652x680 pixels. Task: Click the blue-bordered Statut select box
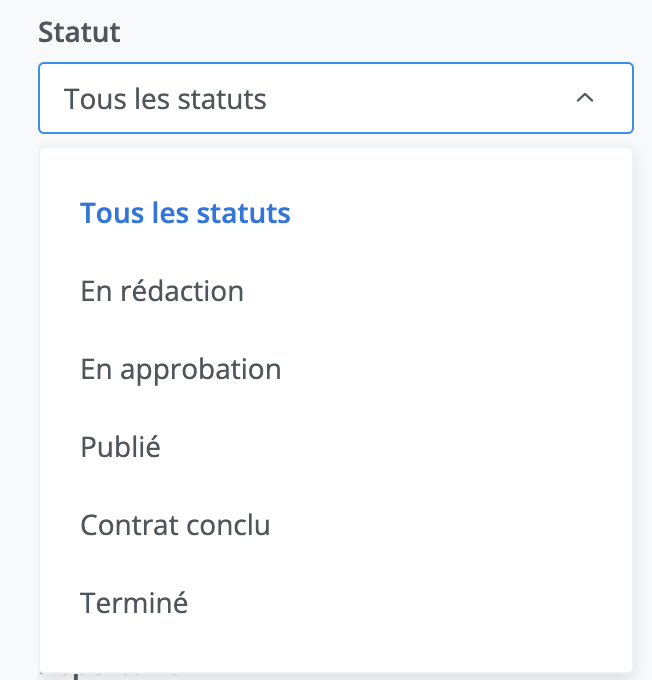point(335,98)
